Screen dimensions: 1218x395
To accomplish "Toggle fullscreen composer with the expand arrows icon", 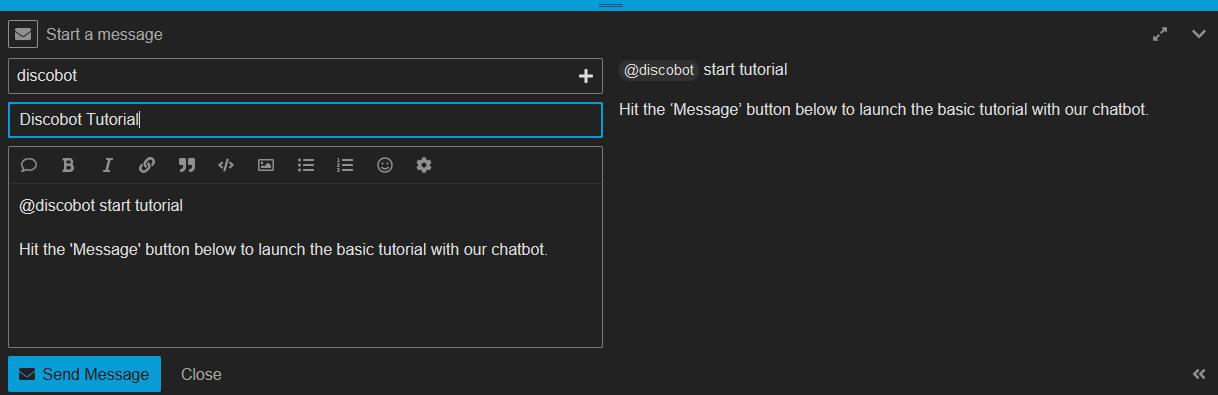I will (x=1160, y=34).
